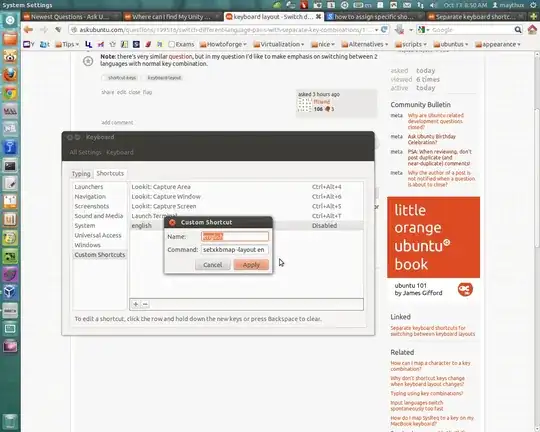Select the Lookit: Capture Area row
540x432 pixels.
point(246,187)
